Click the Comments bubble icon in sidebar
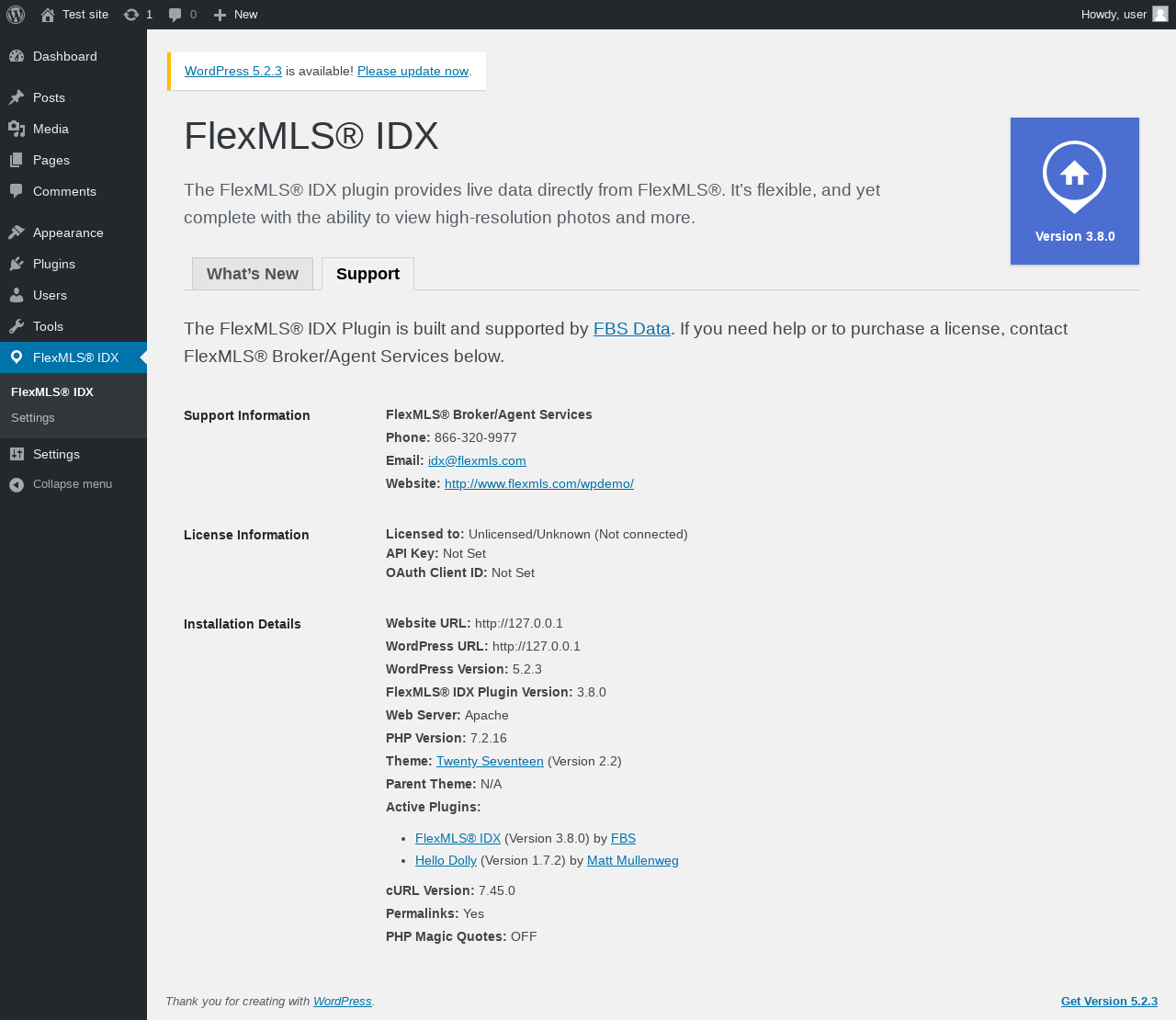This screenshot has height=1020, width=1176. 17,191
